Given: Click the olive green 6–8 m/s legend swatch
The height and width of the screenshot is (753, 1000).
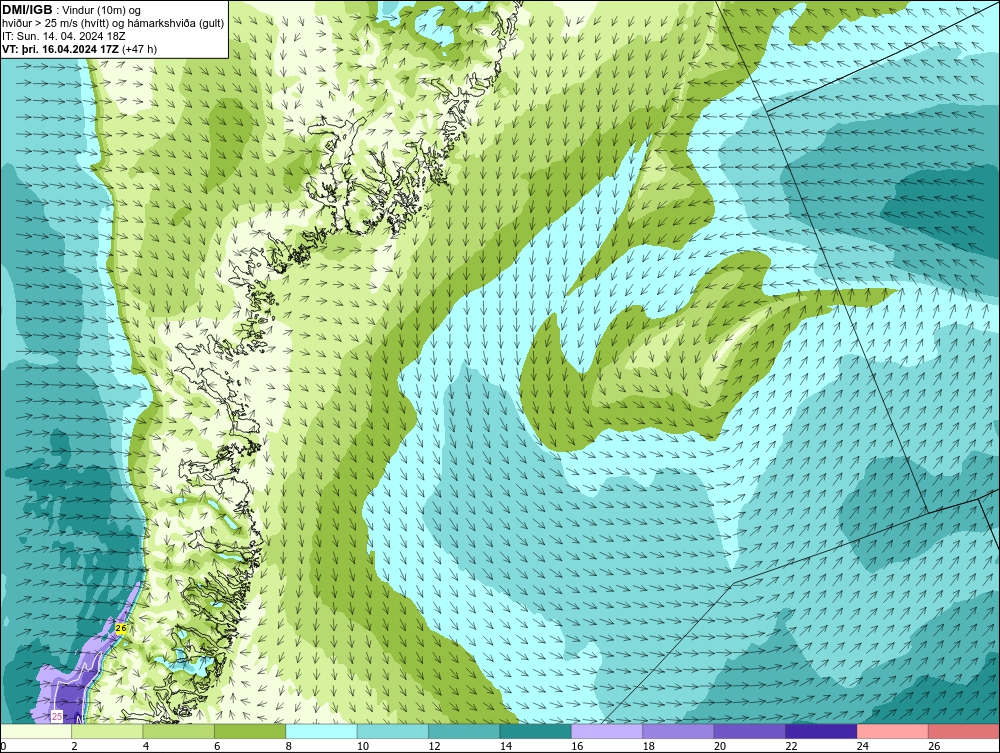Looking at the screenshot, I should [x=250, y=731].
